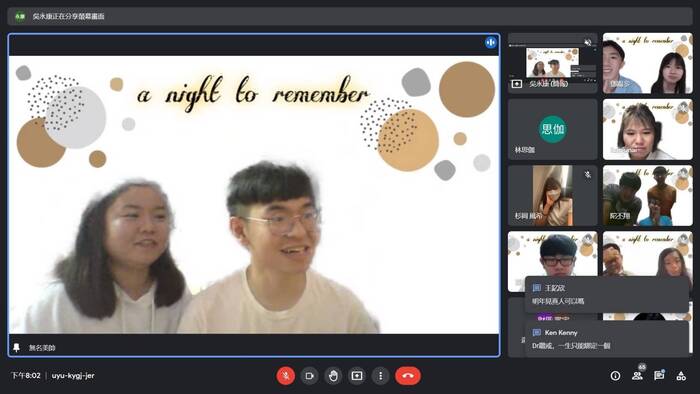The width and height of the screenshot is (700, 394).
Task: Select the tile with three young men
Action: point(648,195)
